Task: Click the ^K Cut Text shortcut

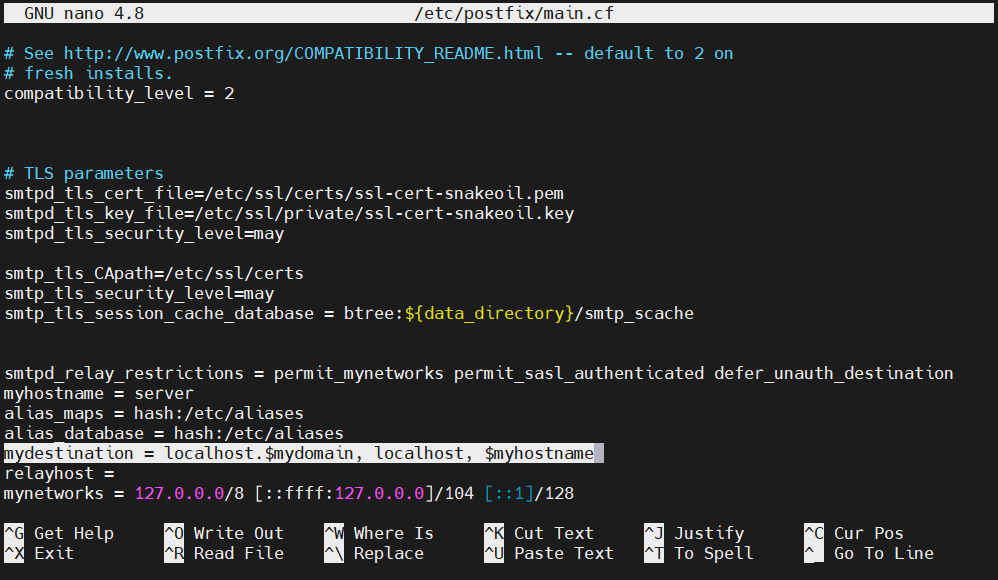Action: (538, 533)
